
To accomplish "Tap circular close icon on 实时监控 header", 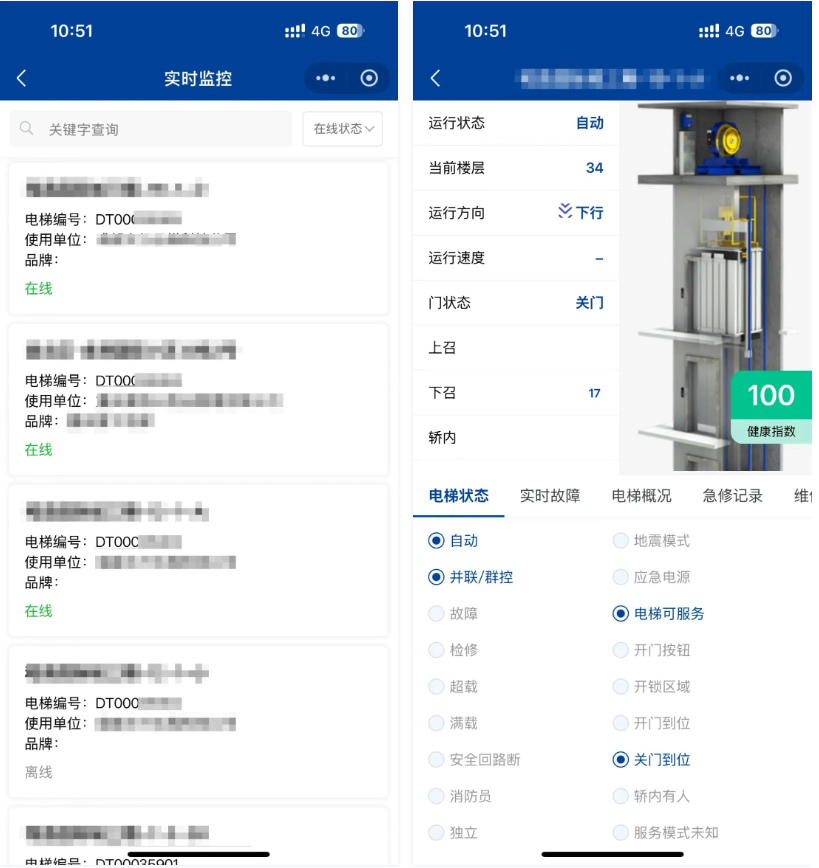I will click(369, 78).
